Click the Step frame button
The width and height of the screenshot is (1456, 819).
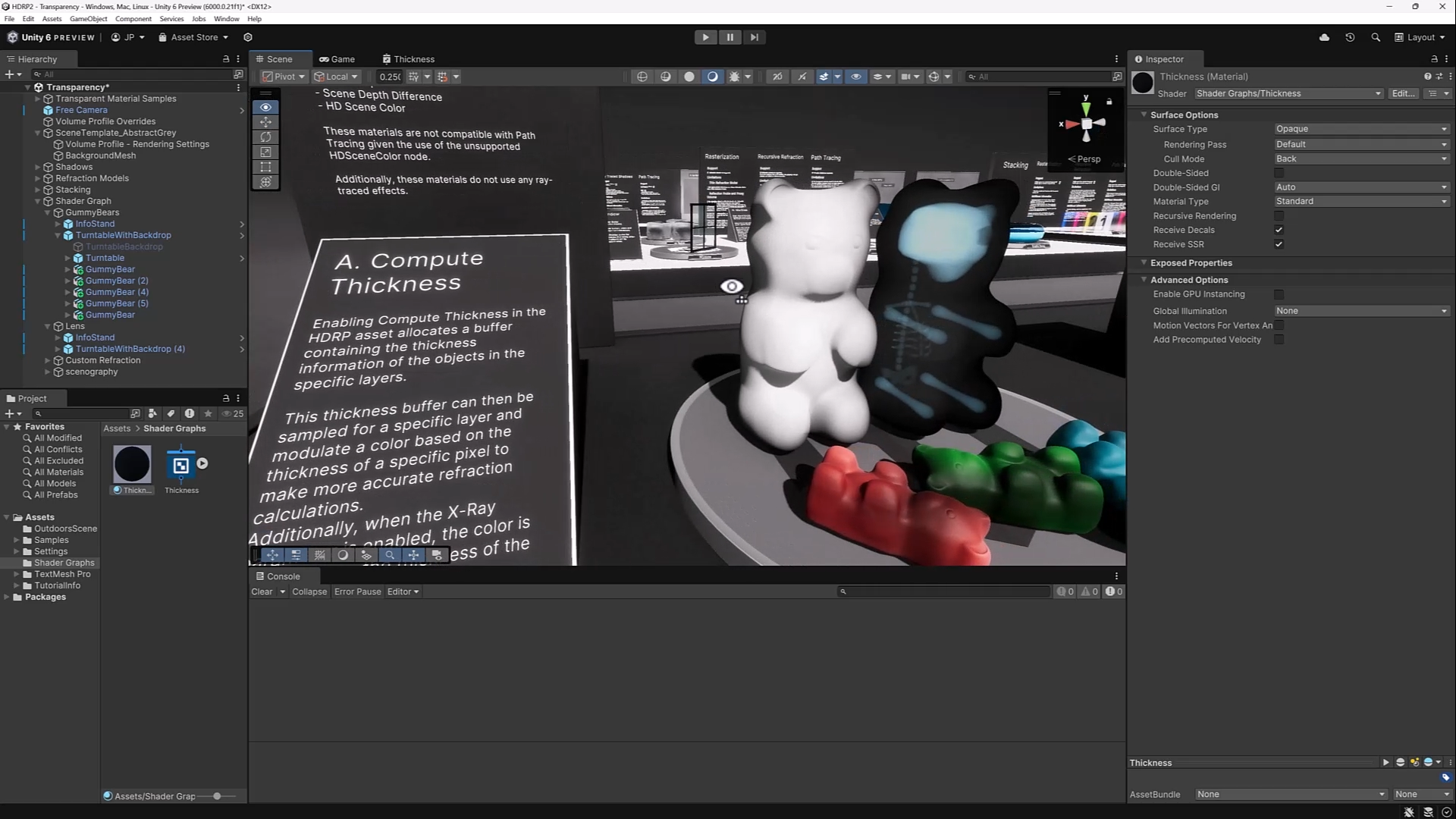754,37
